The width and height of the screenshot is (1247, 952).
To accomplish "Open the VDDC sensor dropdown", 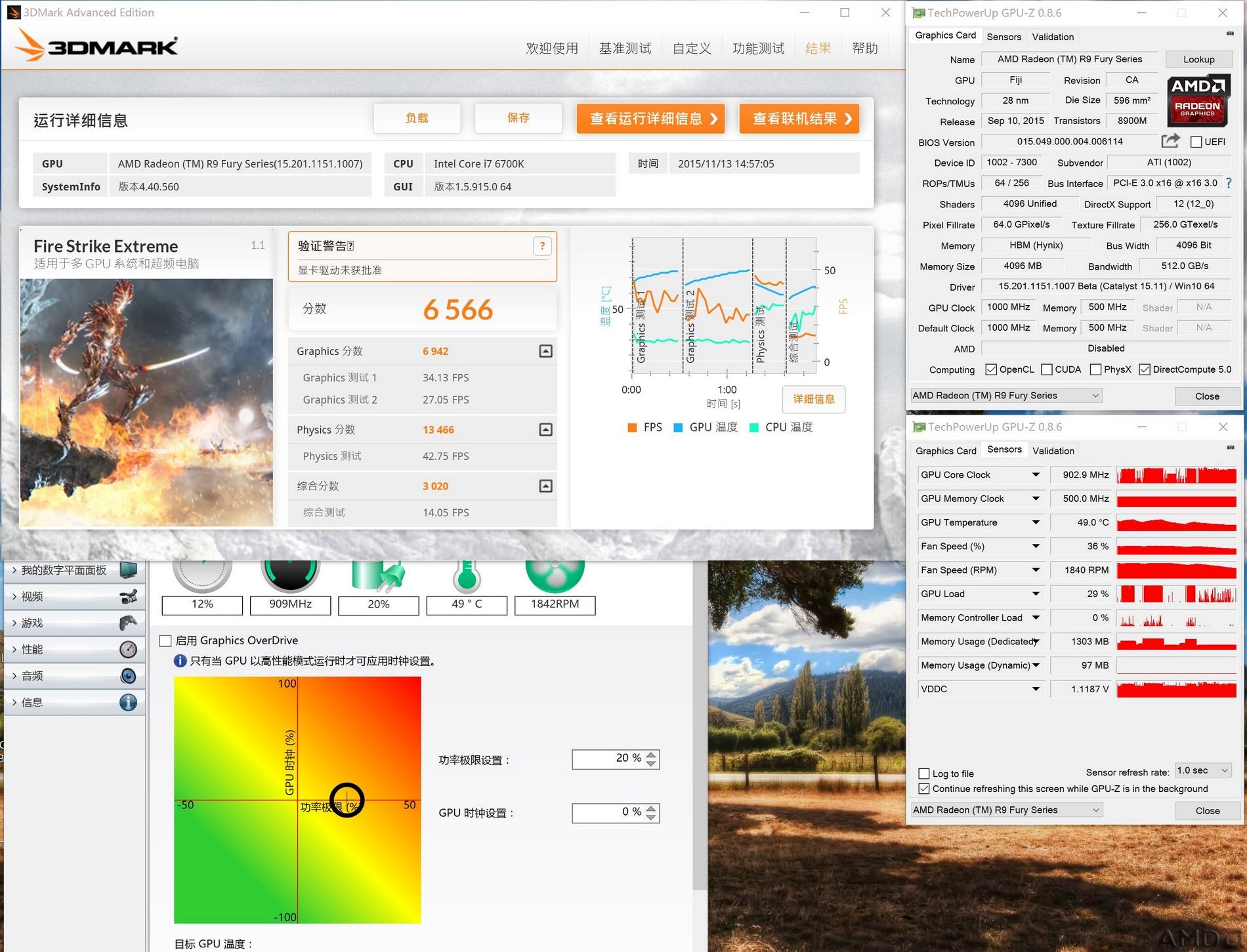I will (x=1036, y=689).
